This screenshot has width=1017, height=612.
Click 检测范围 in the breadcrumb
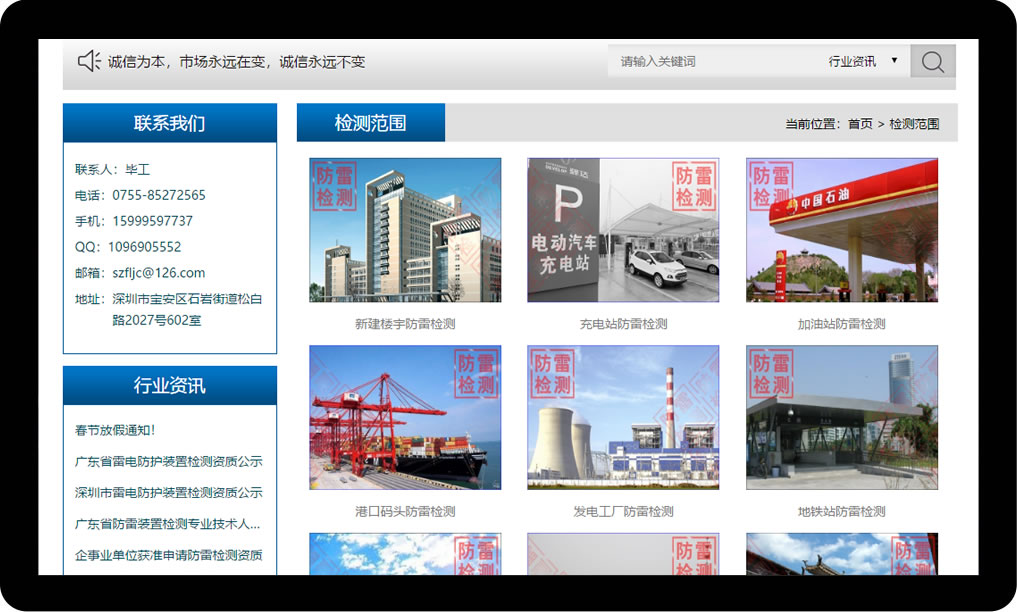pos(914,124)
